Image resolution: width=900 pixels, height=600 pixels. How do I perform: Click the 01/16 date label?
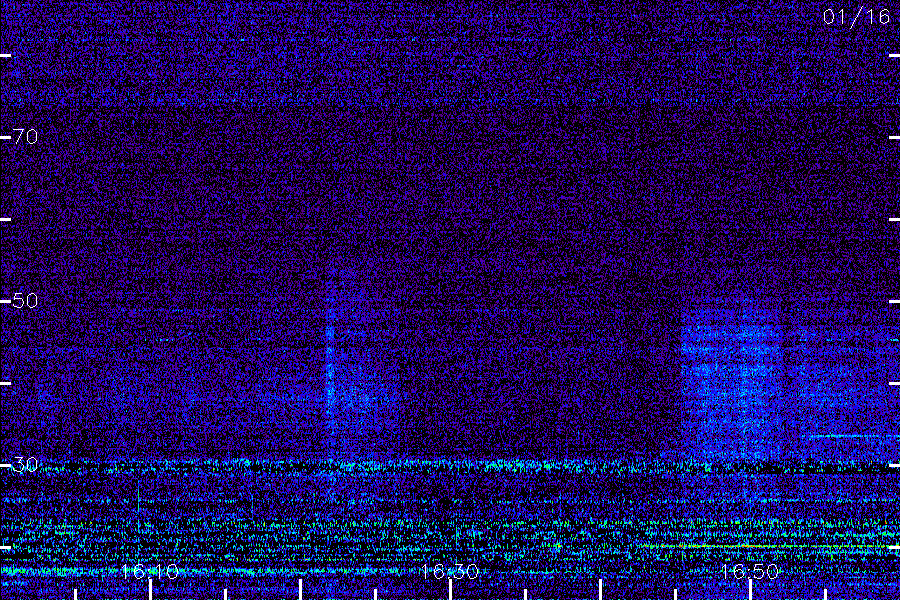[856, 17]
